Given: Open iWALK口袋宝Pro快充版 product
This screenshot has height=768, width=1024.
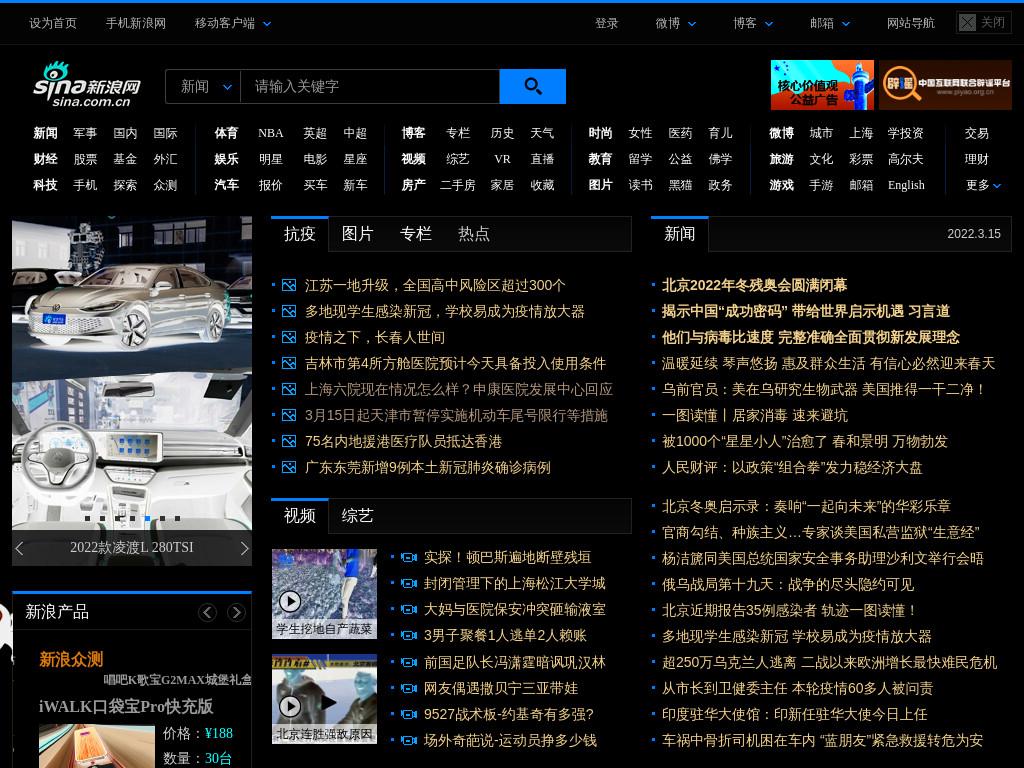Looking at the screenshot, I should point(126,707).
